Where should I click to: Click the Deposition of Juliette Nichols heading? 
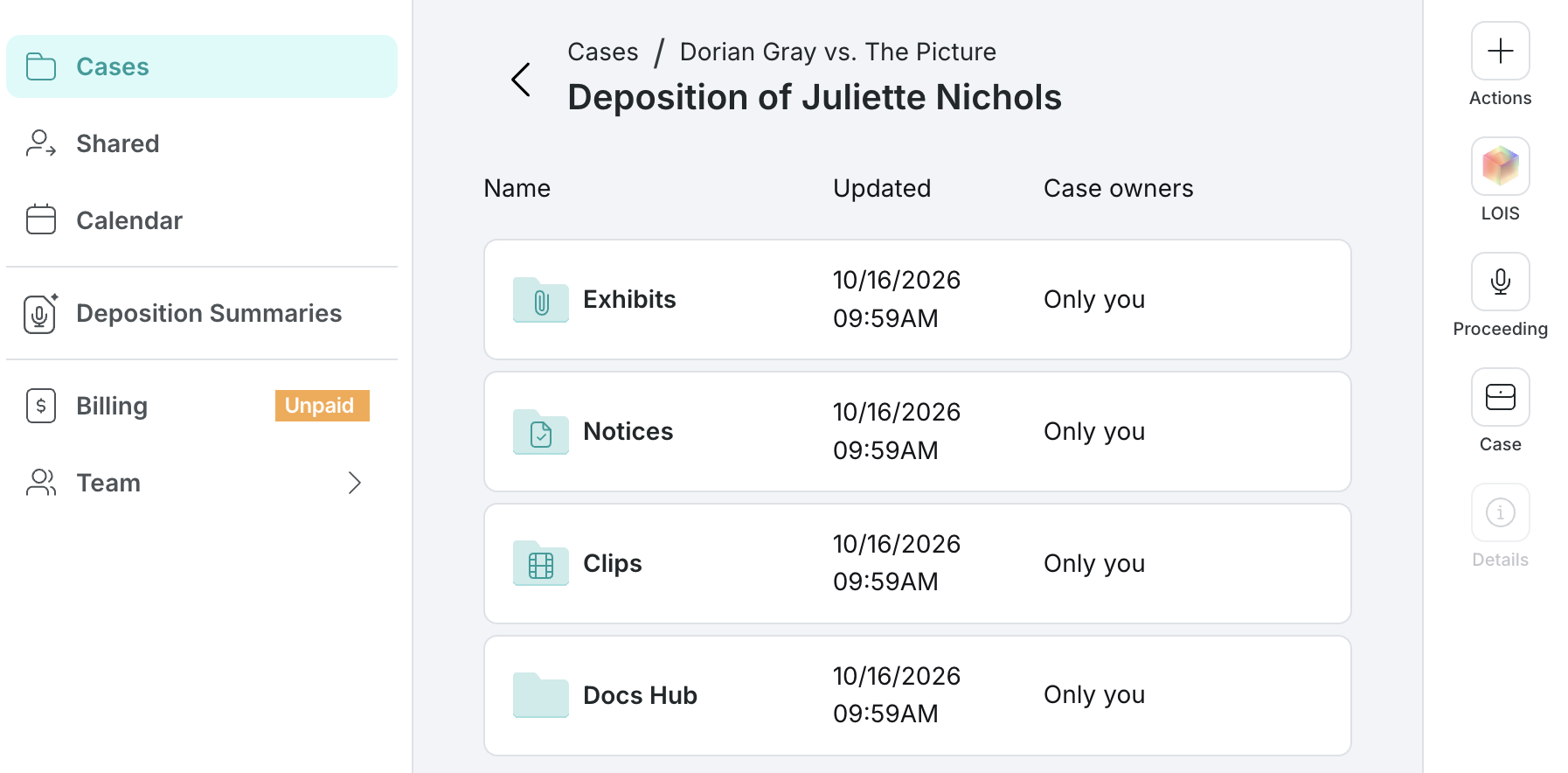[815, 97]
